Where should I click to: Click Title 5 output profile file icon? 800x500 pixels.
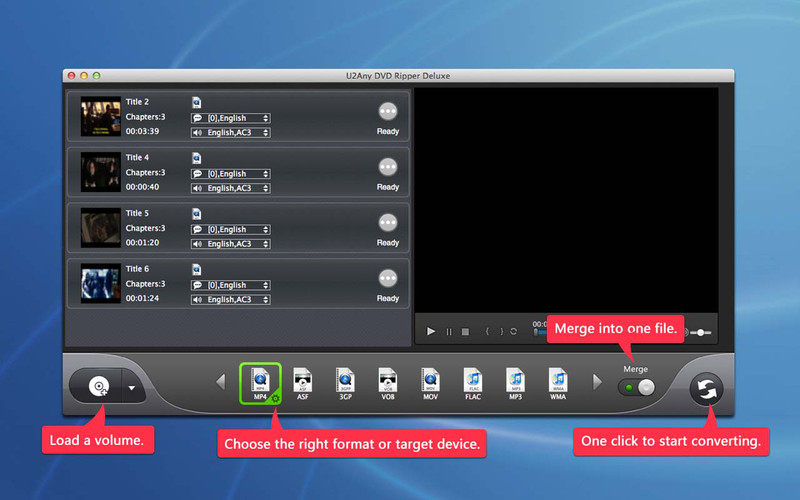196,214
